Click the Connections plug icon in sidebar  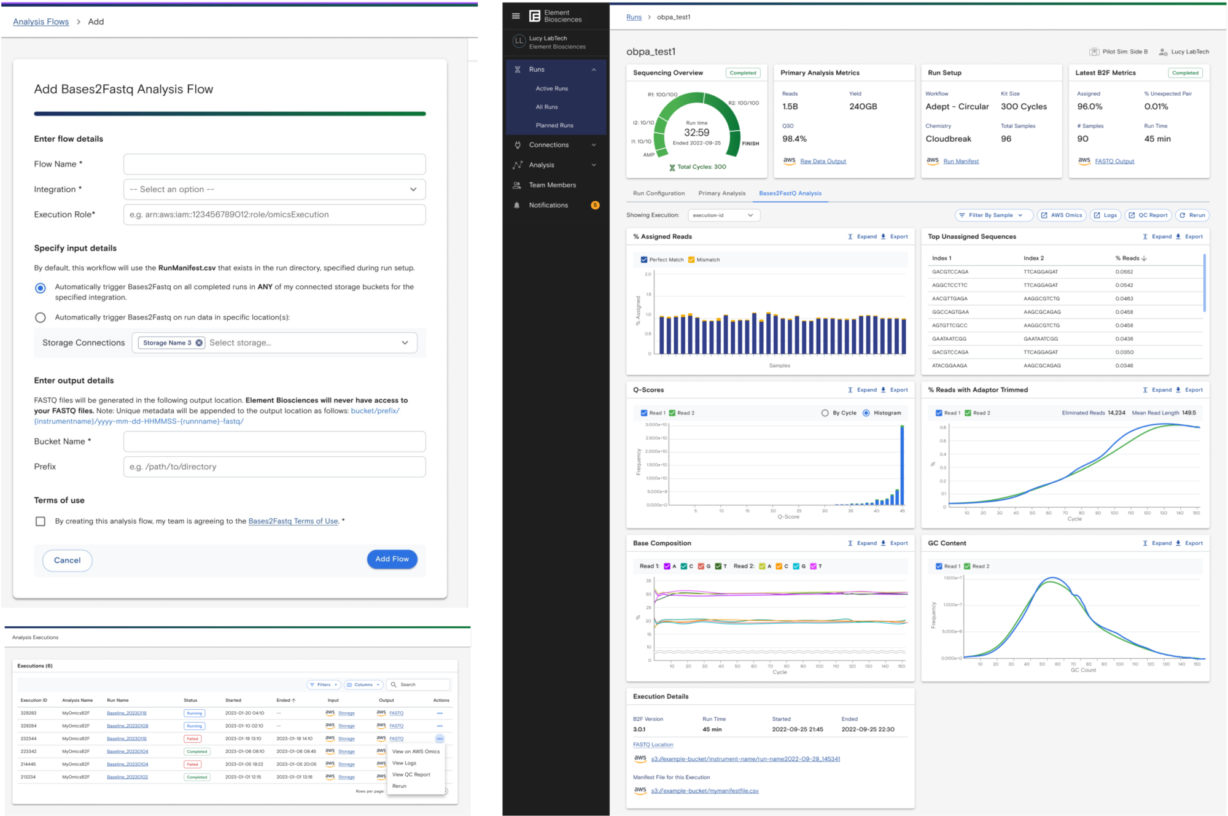pyautogui.click(x=517, y=145)
